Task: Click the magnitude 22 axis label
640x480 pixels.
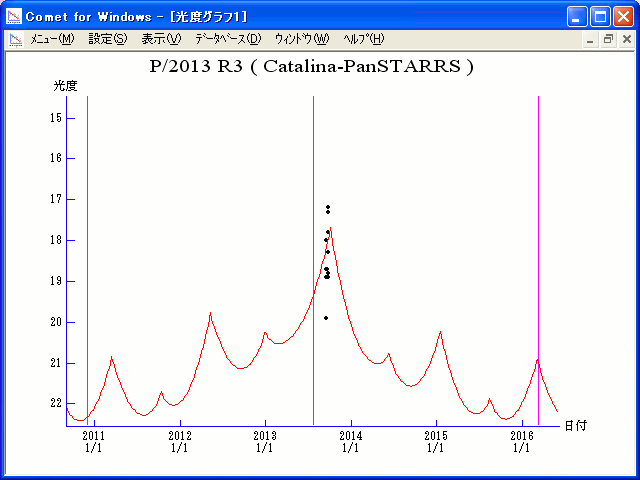Action: click(56, 403)
